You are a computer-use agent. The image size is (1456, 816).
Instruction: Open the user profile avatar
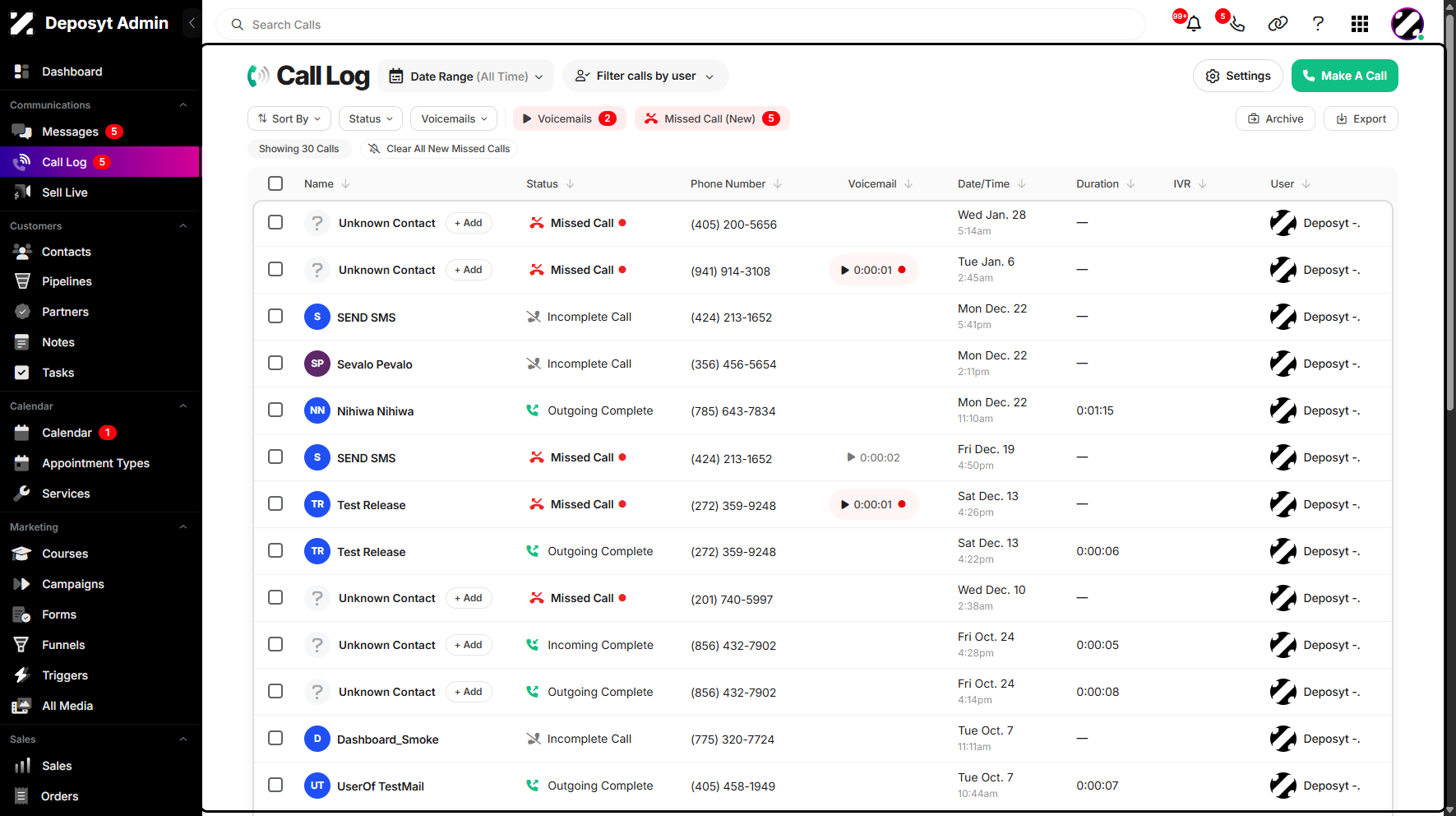pyautogui.click(x=1407, y=24)
